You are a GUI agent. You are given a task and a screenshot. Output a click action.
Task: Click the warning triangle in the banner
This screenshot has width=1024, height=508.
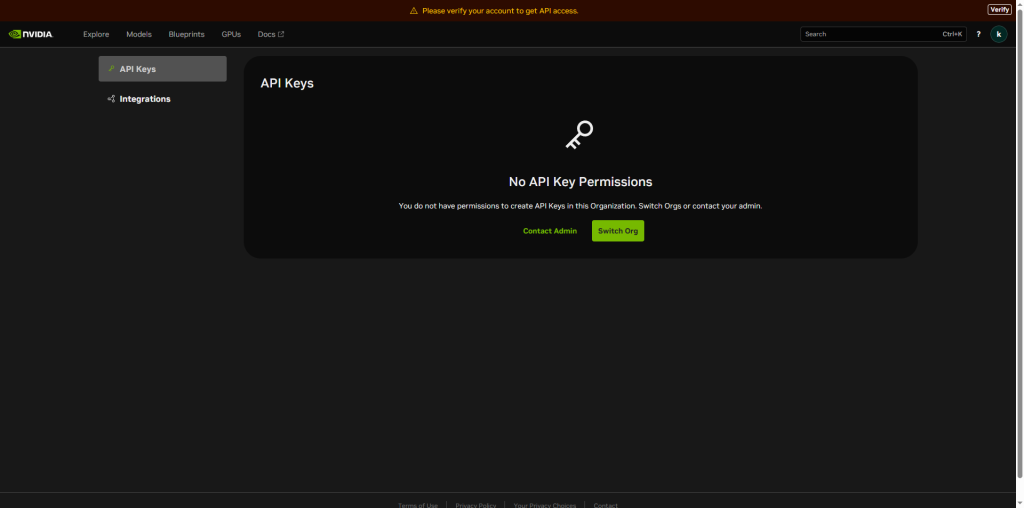point(414,11)
